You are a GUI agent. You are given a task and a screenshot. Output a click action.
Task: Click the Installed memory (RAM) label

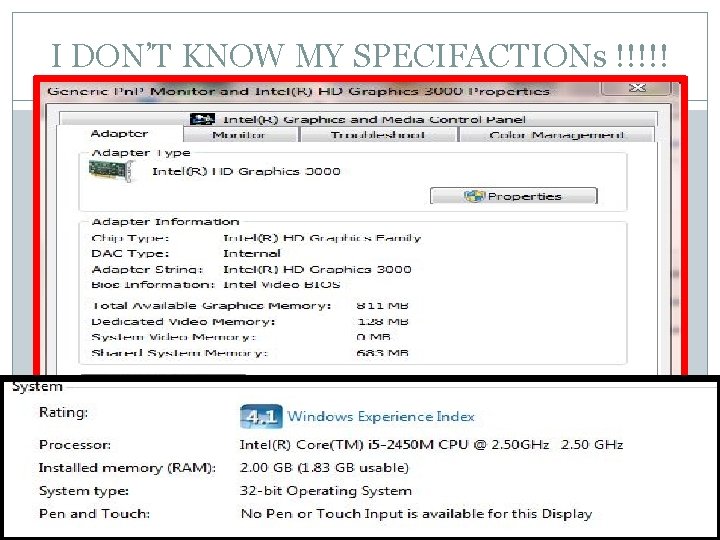(x=127, y=468)
